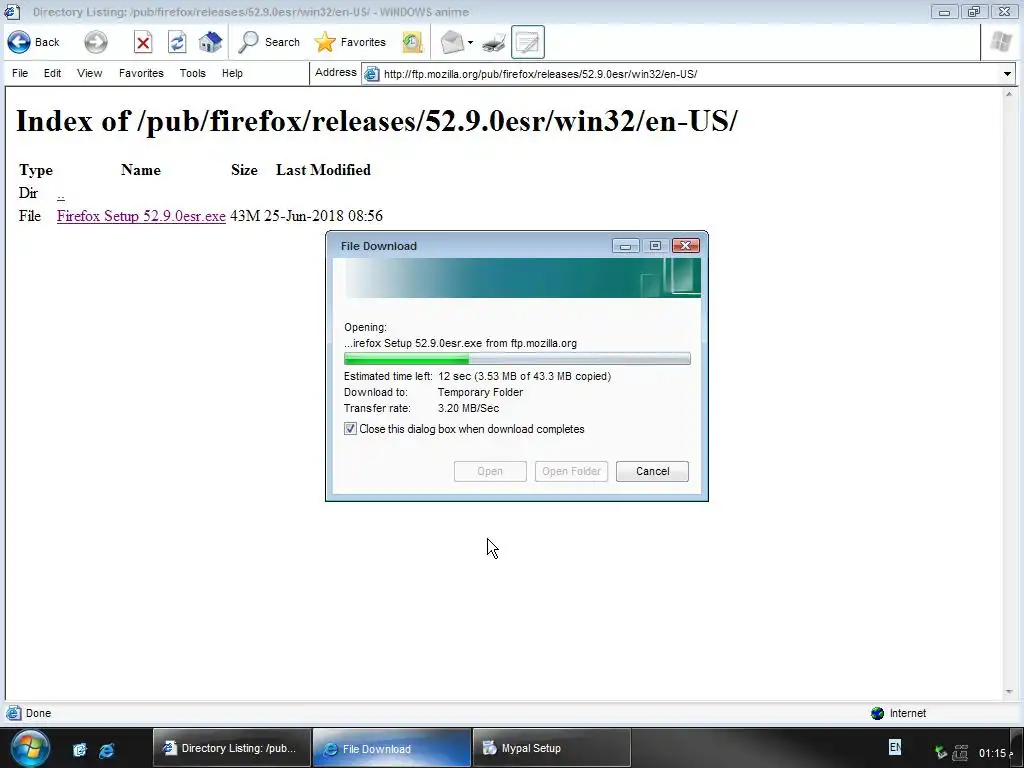The image size is (1024, 768).
Task: Click into the Address URL field
Action: click(x=689, y=74)
